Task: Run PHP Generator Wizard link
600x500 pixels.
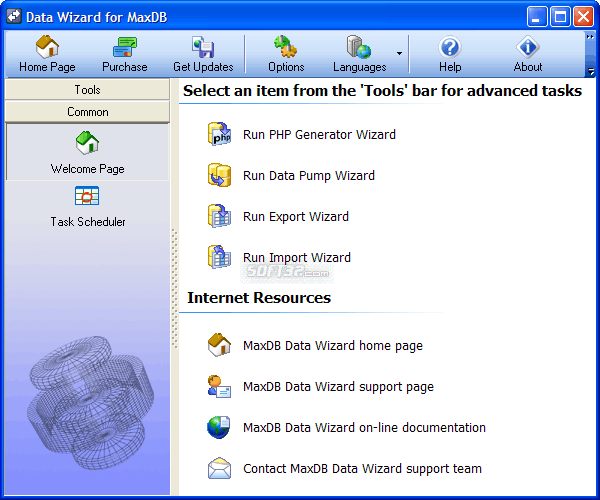Action: pos(319,135)
